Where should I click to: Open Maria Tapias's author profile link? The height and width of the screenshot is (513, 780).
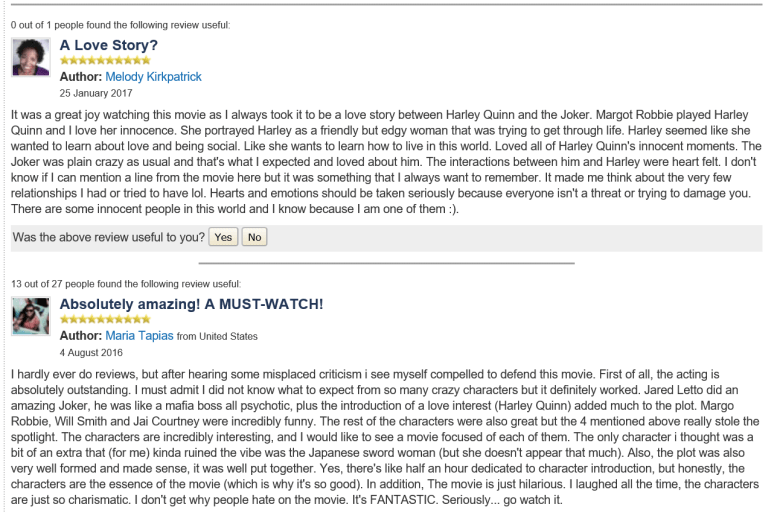click(139, 335)
